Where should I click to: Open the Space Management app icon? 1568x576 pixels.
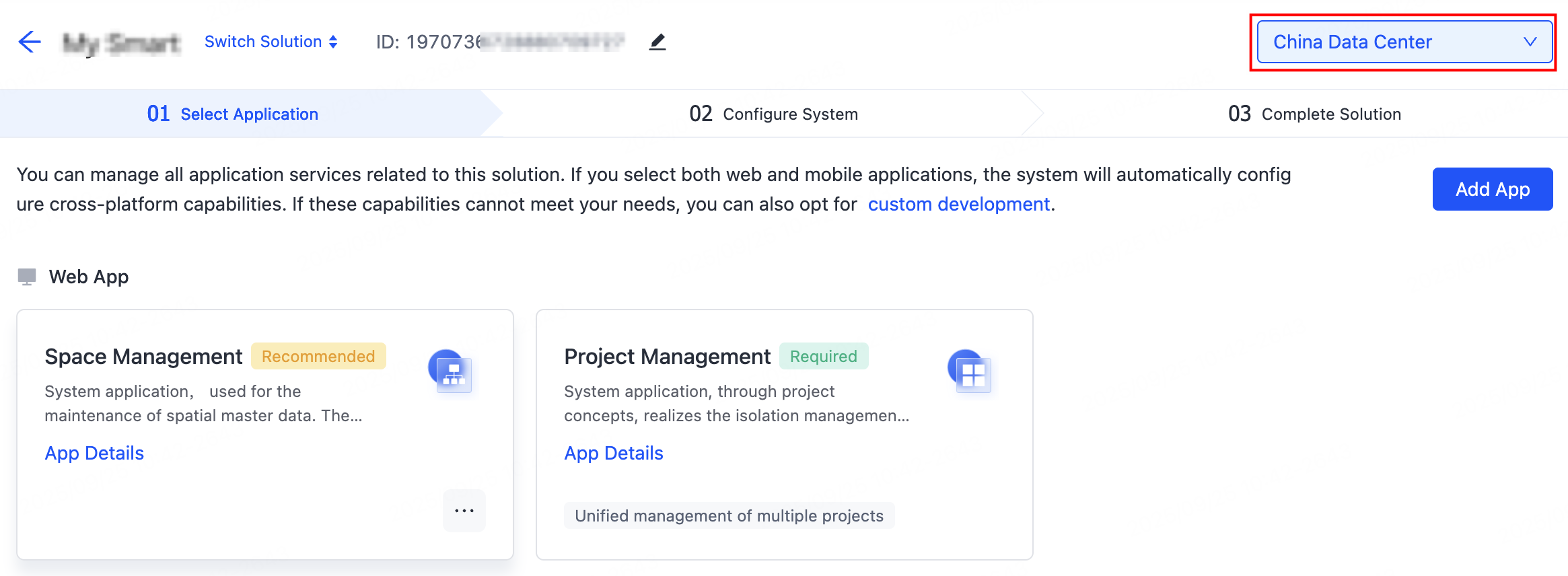(450, 371)
